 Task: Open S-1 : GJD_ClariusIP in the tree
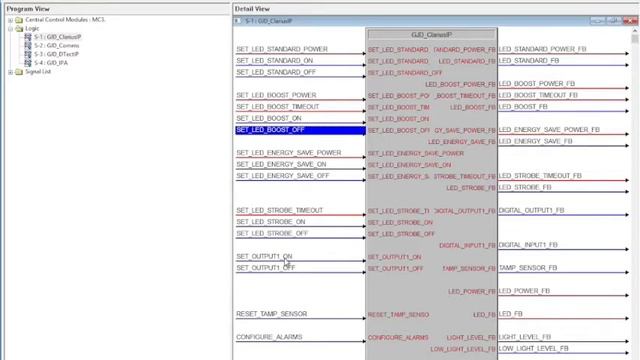pos(58,37)
